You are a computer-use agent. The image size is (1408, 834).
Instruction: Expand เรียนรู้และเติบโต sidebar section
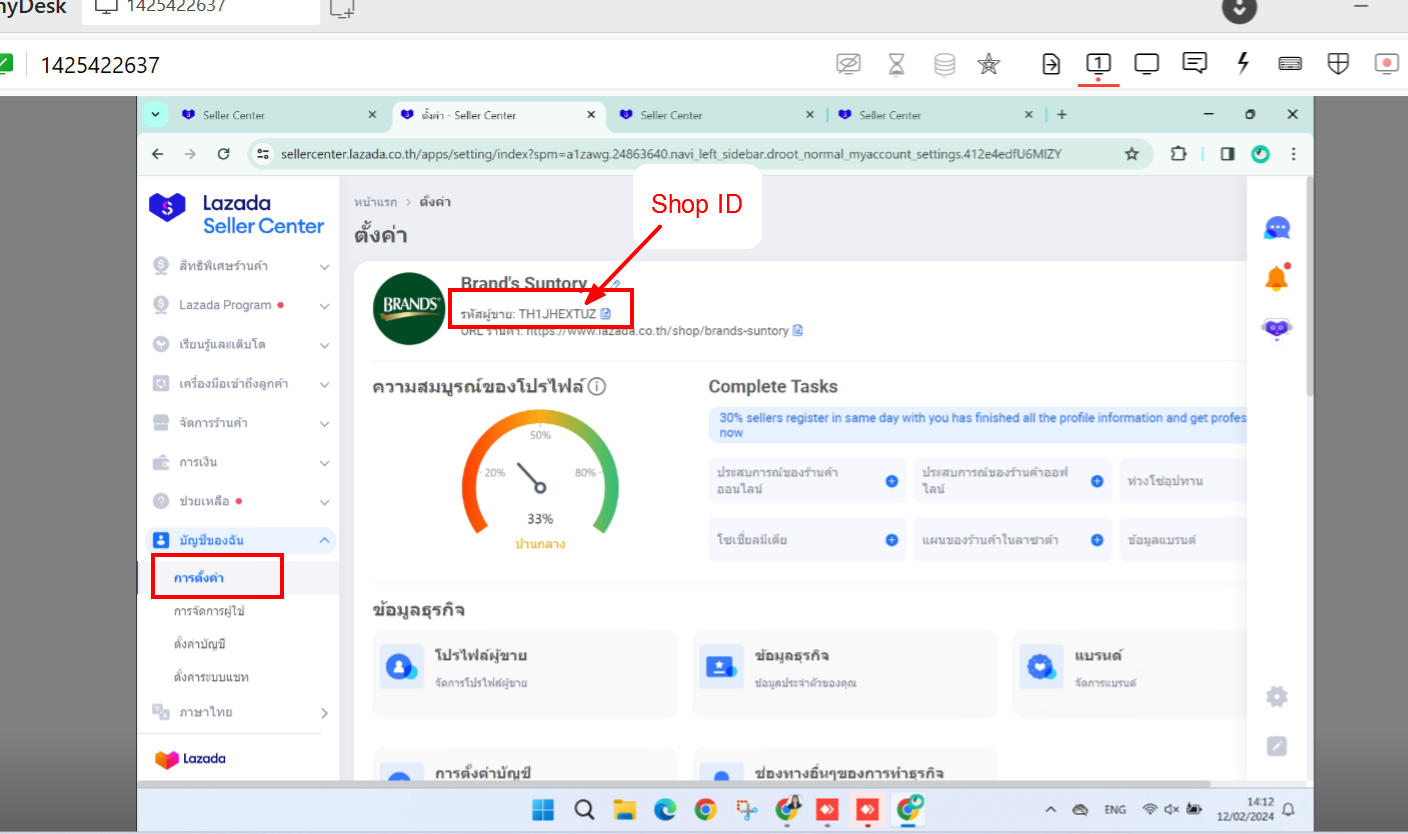pyautogui.click(x=241, y=344)
